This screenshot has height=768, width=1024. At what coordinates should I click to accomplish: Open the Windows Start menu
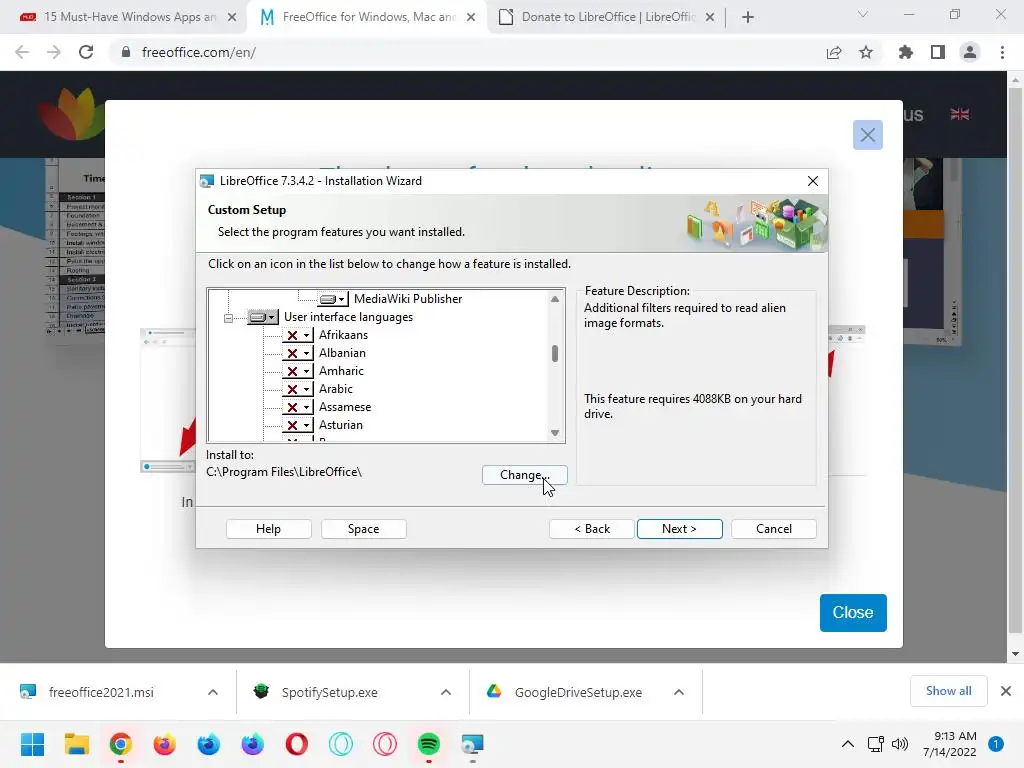(32, 744)
